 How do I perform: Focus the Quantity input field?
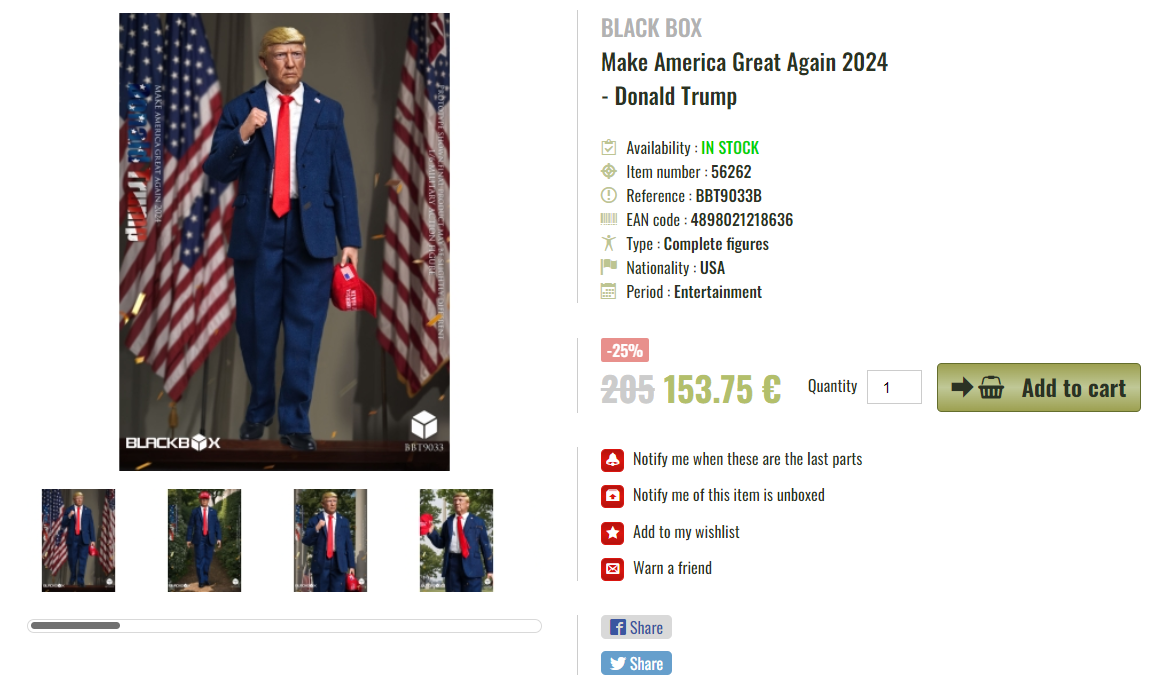point(894,387)
